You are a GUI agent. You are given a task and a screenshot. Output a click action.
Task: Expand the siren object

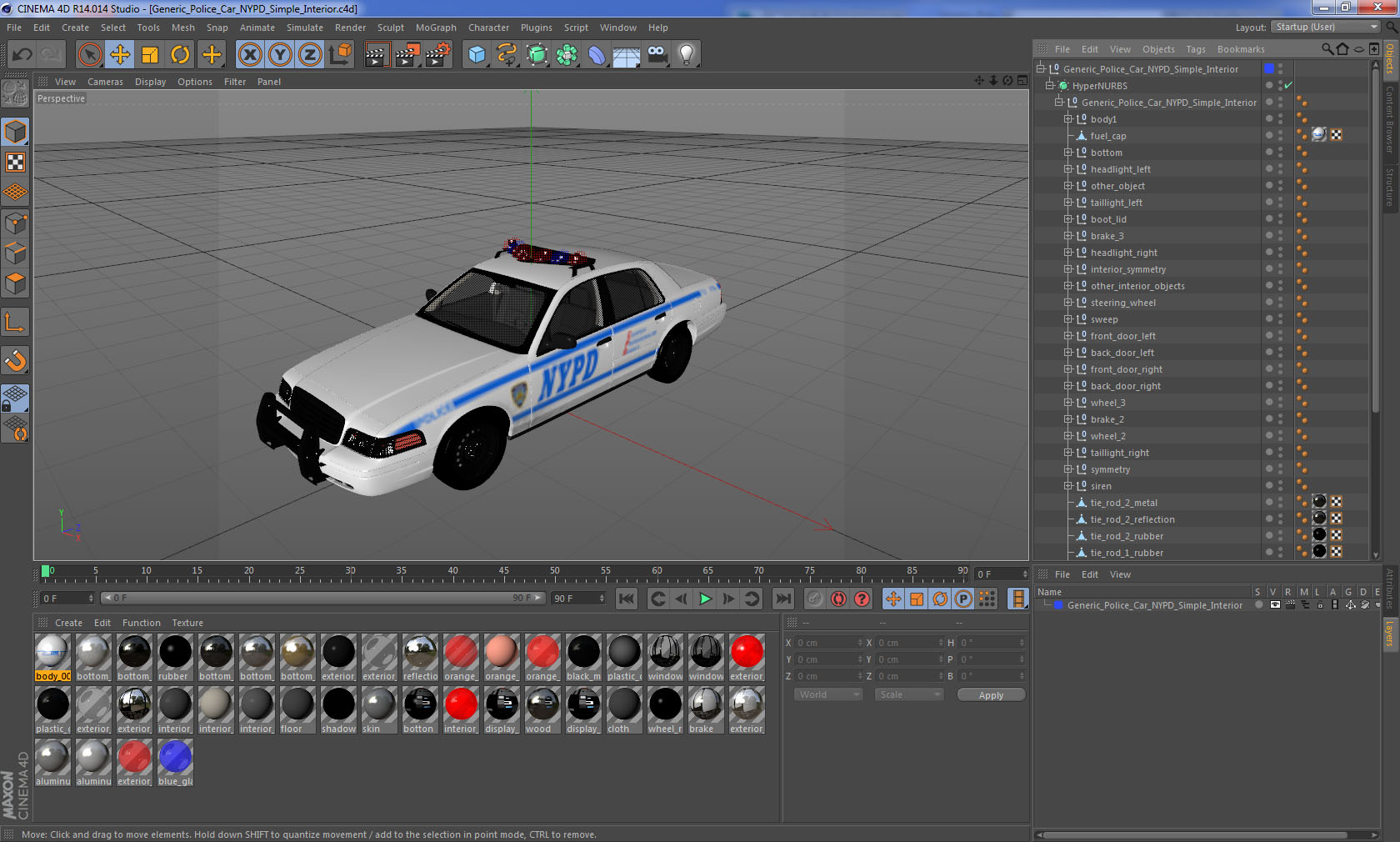click(1068, 486)
